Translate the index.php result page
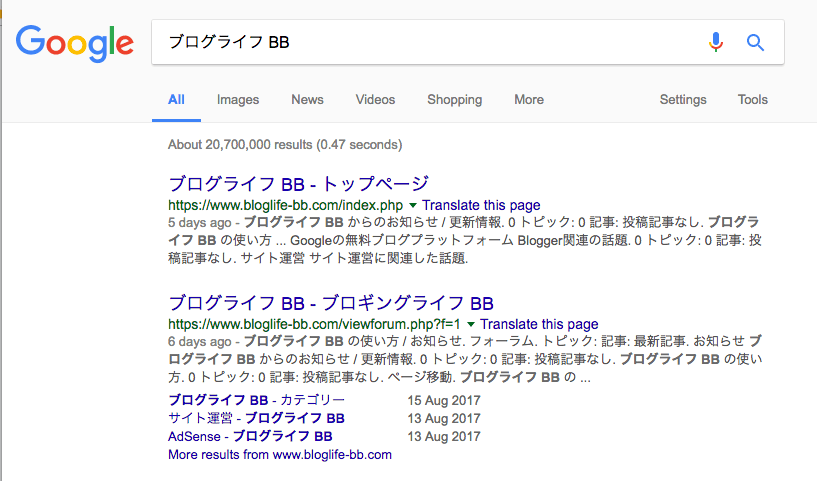 point(481,205)
